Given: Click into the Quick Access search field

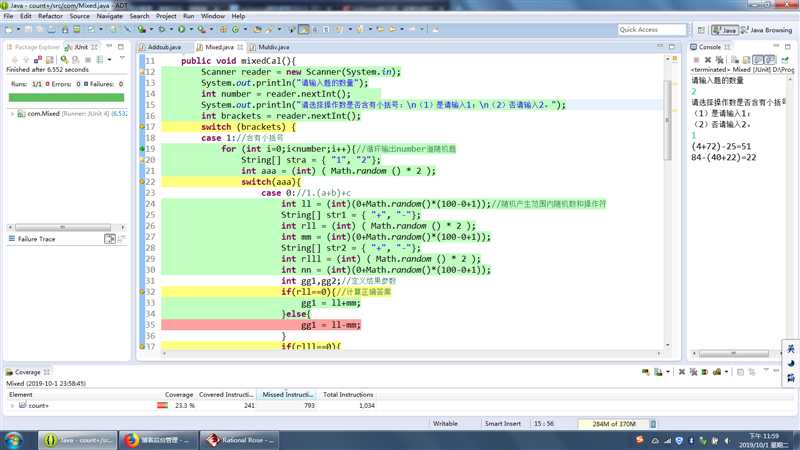Looking at the screenshot, I should 652,30.
